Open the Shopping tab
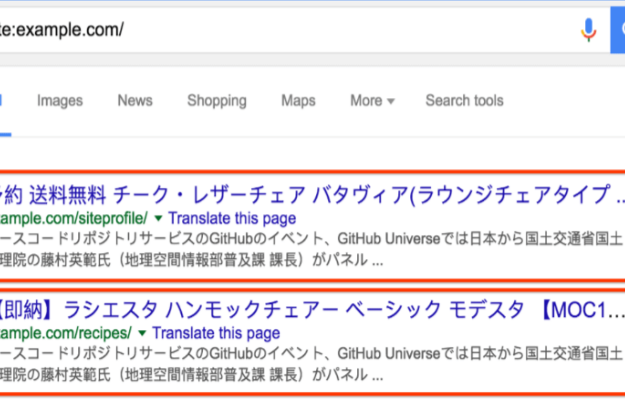Viewport: 625px width, 404px height. point(217,100)
